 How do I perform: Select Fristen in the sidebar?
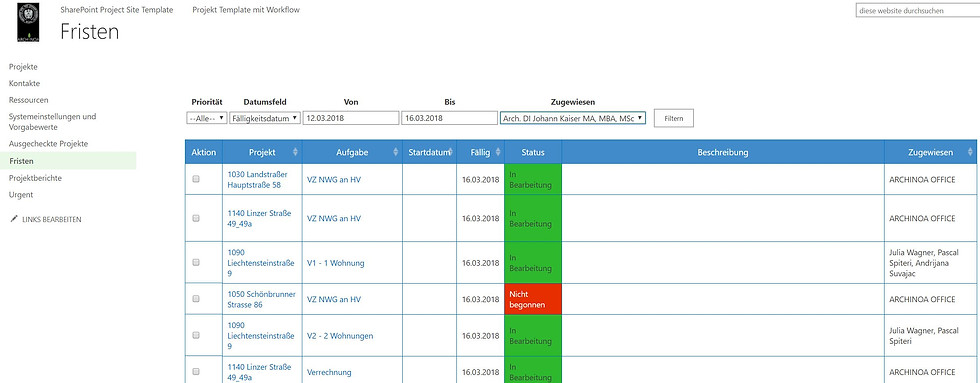[68, 161]
